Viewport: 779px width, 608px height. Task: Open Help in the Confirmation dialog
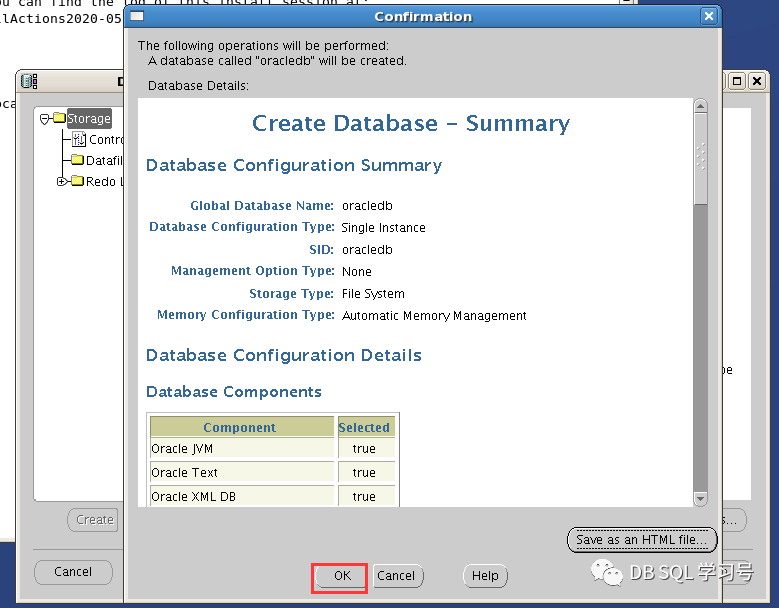(485, 576)
